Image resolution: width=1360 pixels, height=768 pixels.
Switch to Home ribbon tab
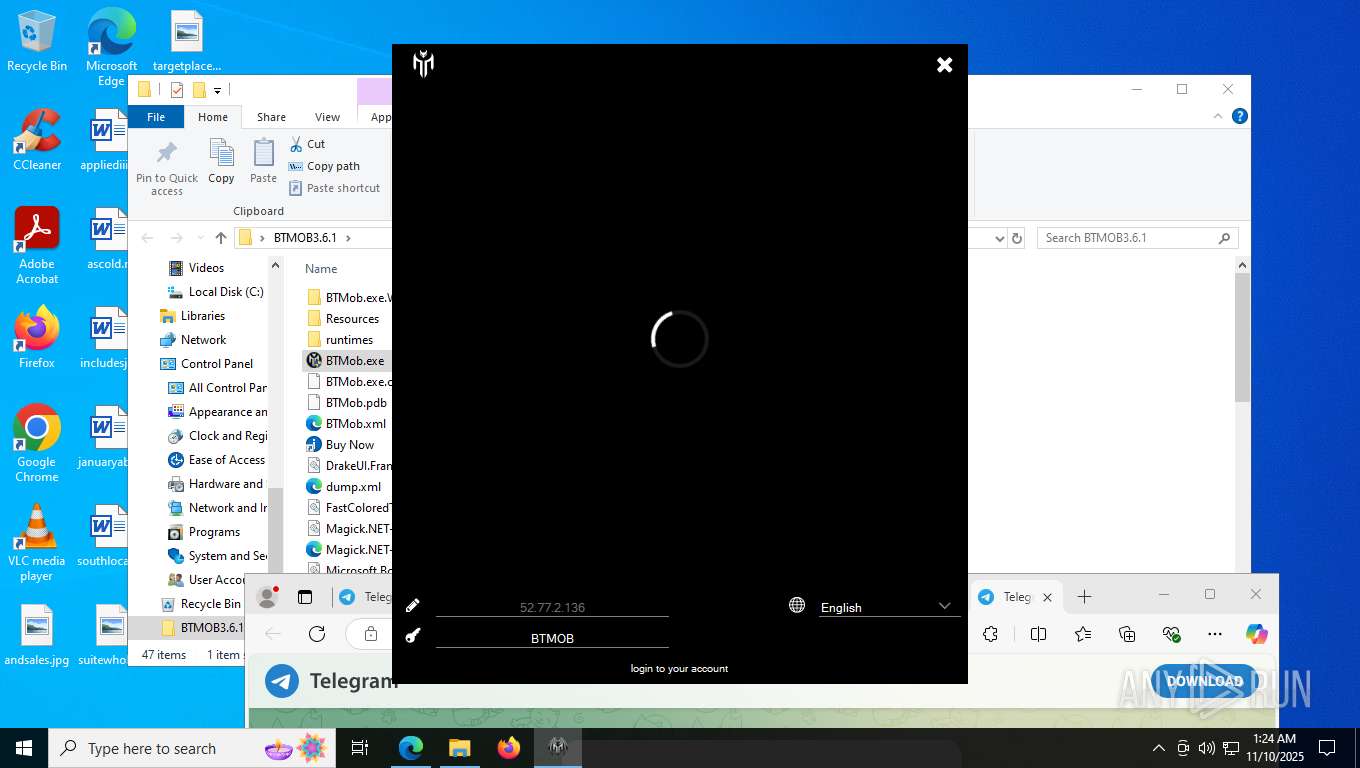[x=213, y=117]
